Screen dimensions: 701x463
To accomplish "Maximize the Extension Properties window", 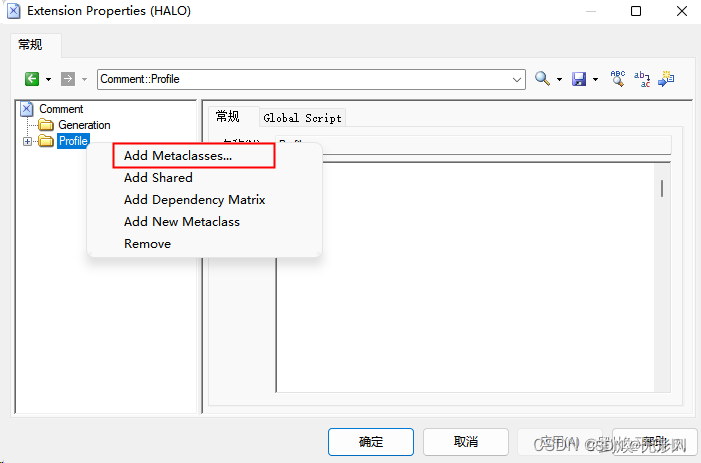I will click(636, 11).
